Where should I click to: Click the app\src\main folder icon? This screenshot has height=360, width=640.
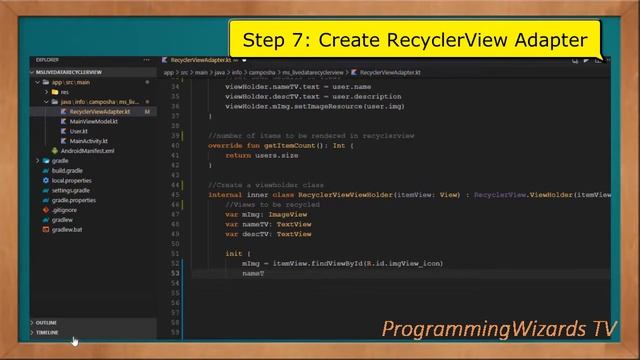46,82
